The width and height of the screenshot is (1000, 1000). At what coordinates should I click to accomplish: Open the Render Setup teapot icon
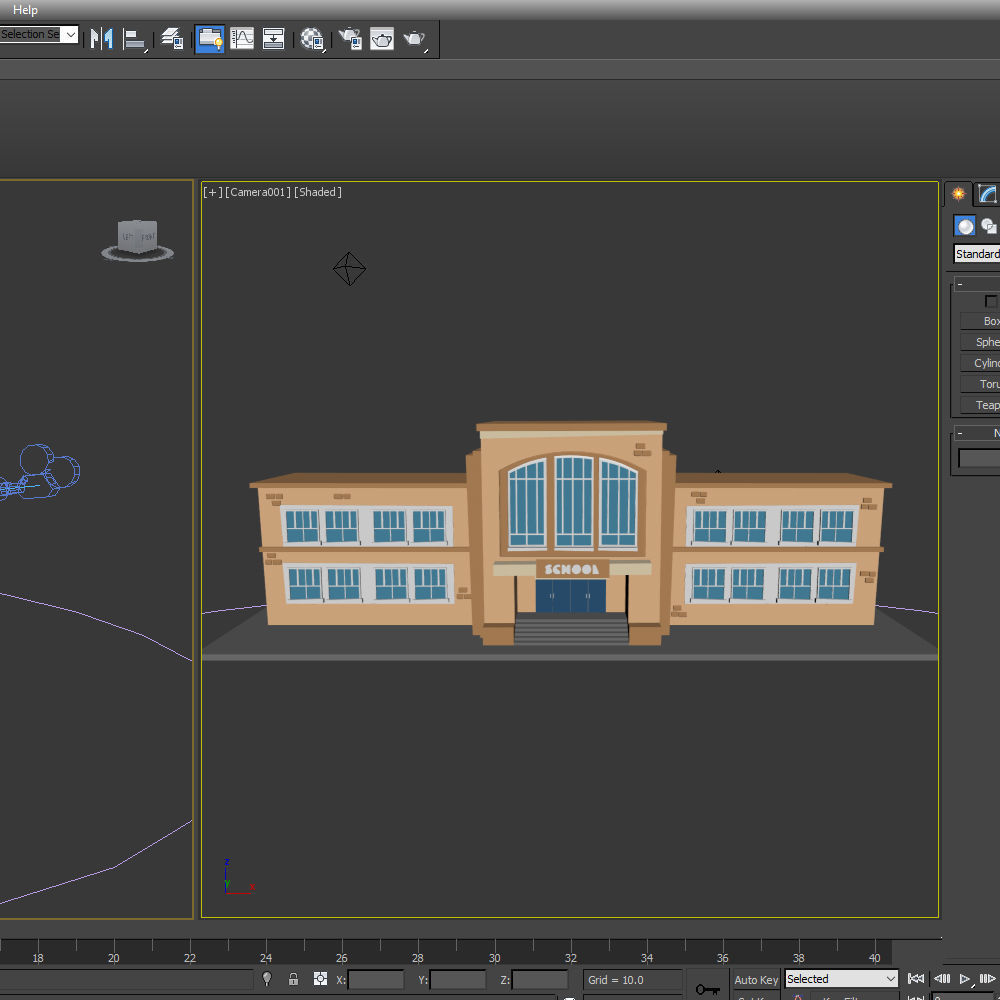click(350, 39)
